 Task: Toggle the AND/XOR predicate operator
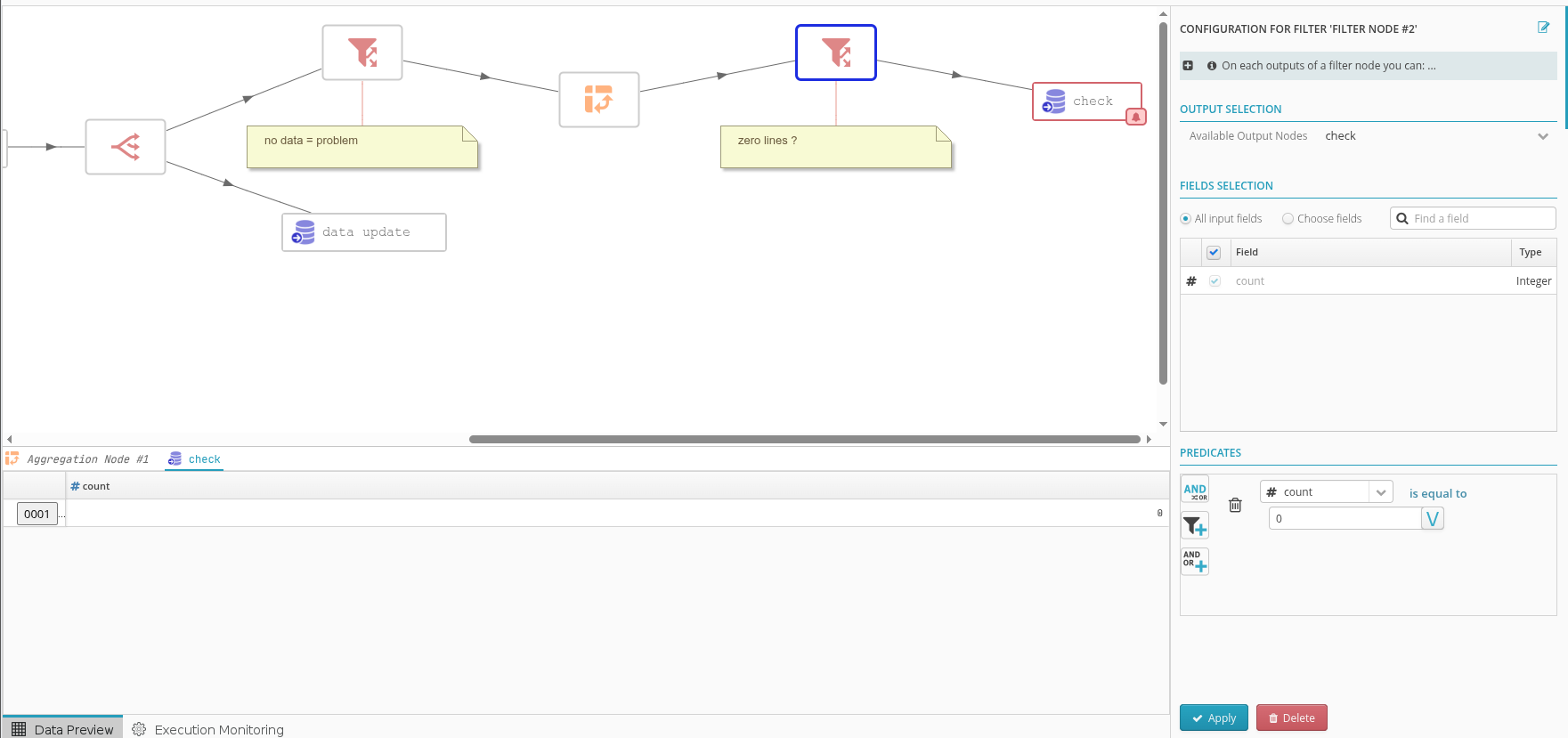point(1195,491)
